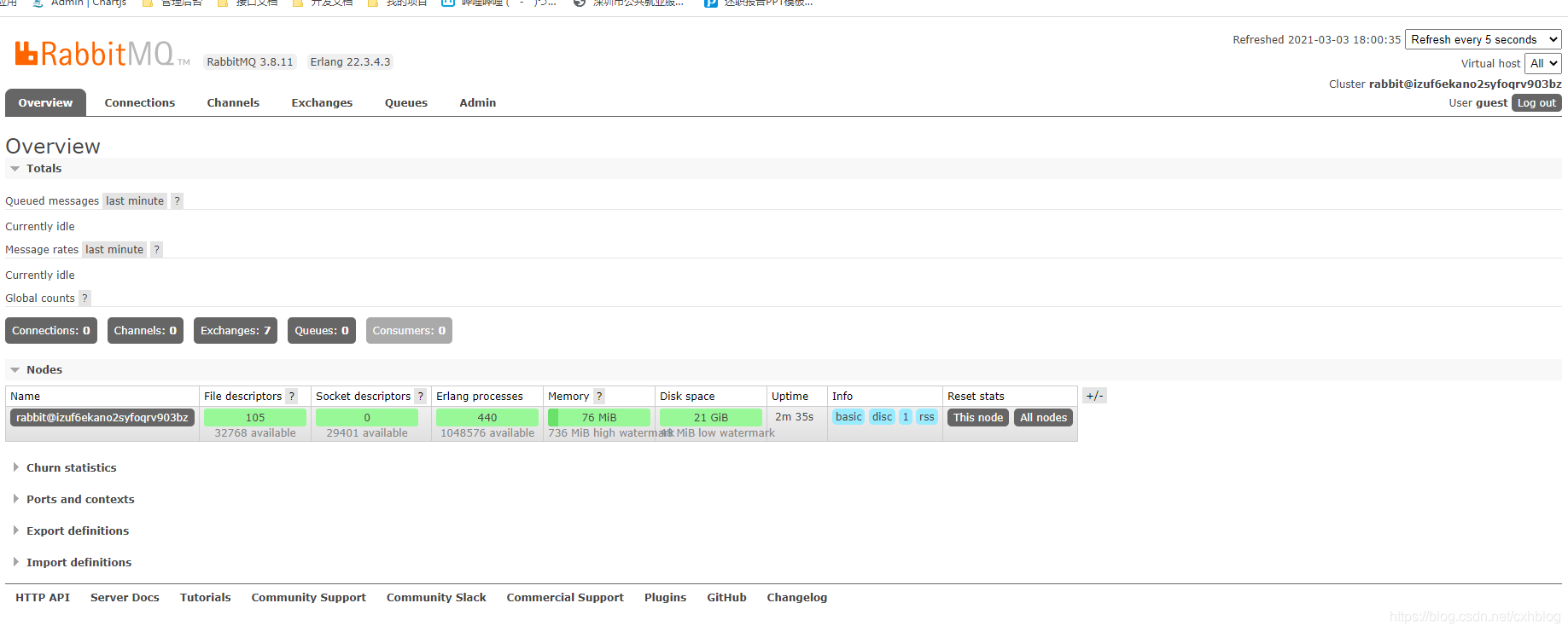Show help for Memory column
The height and width of the screenshot is (632, 1568).
pyautogui.click(x=599, y=397)
